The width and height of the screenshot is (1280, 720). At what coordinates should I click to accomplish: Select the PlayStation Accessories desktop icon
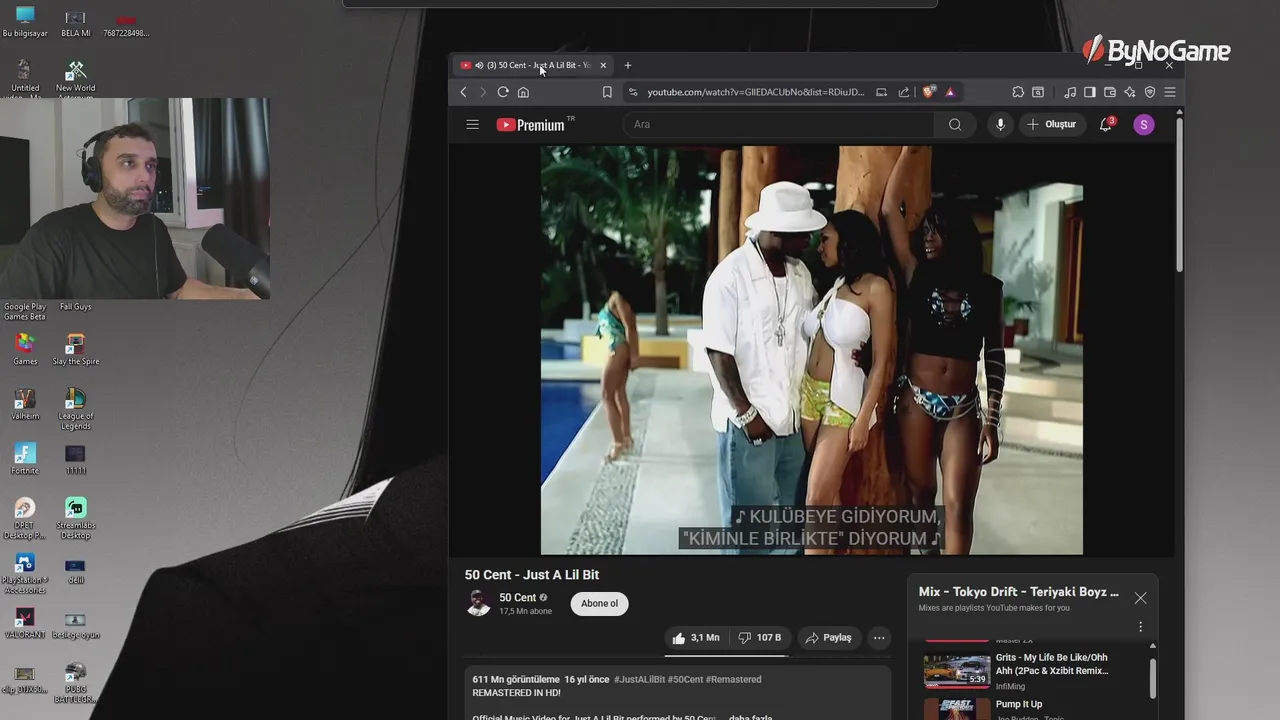pos(25,573)
